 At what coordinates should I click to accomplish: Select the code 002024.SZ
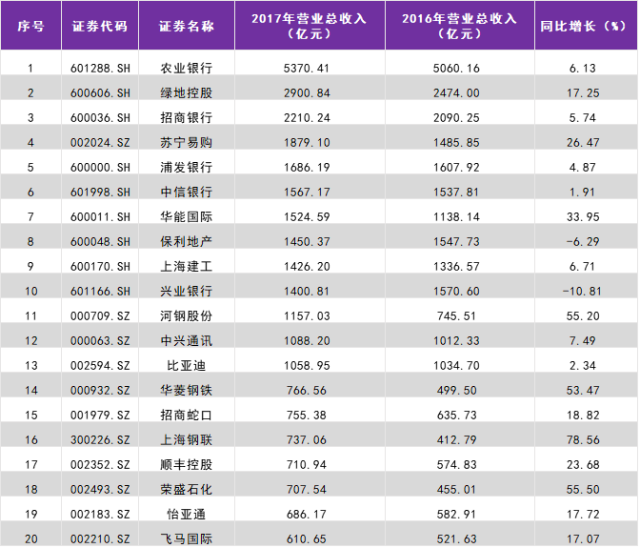100,143
